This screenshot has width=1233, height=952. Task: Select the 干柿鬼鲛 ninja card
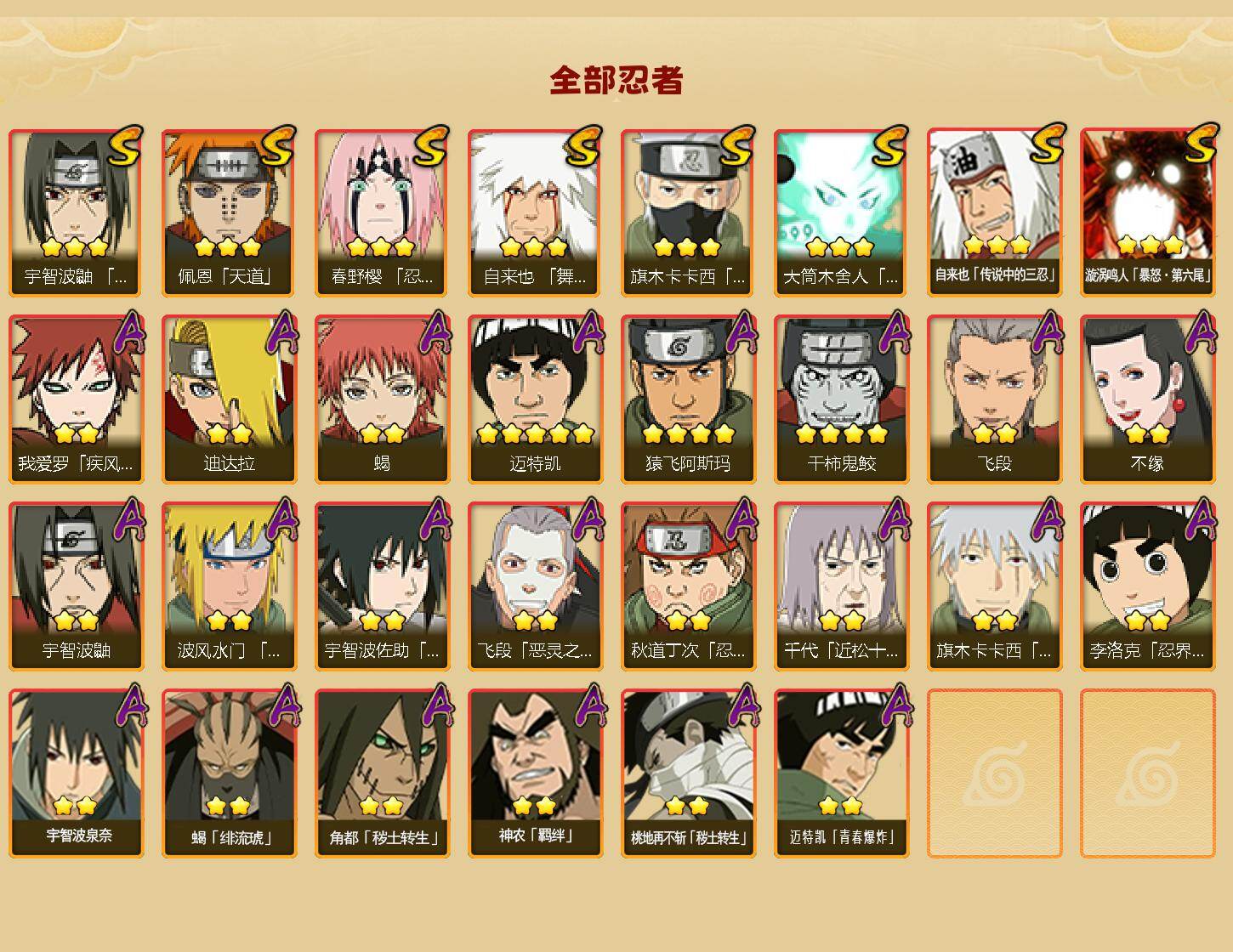(x=841, y=399)
